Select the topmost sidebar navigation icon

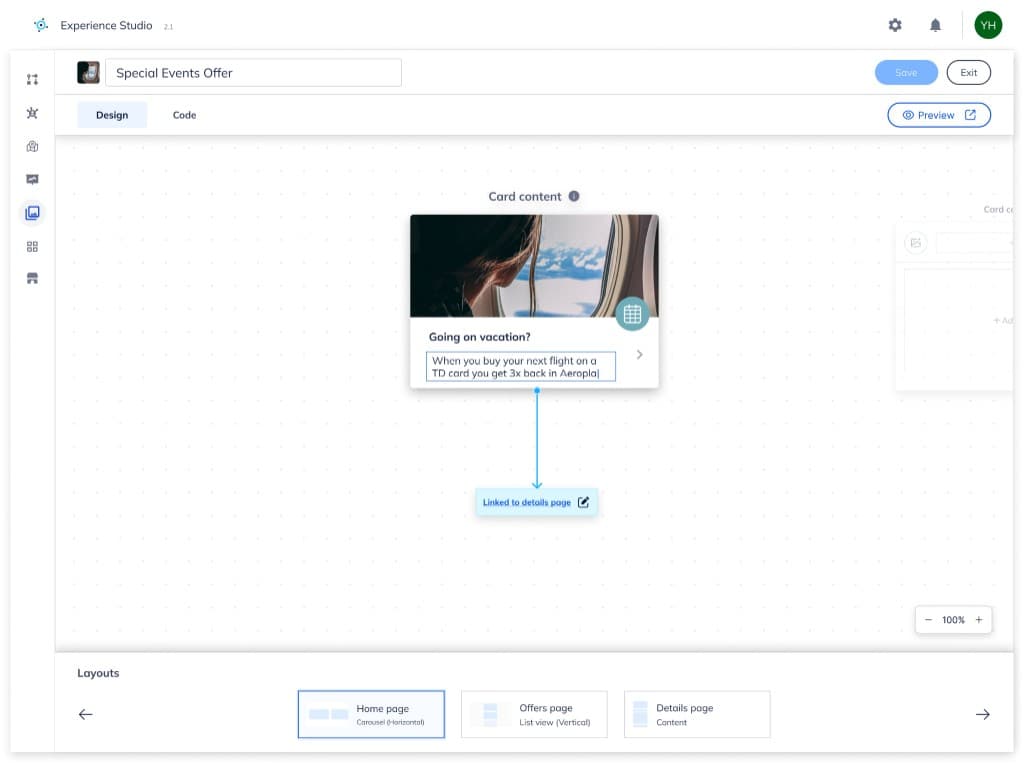coord(32,78)
